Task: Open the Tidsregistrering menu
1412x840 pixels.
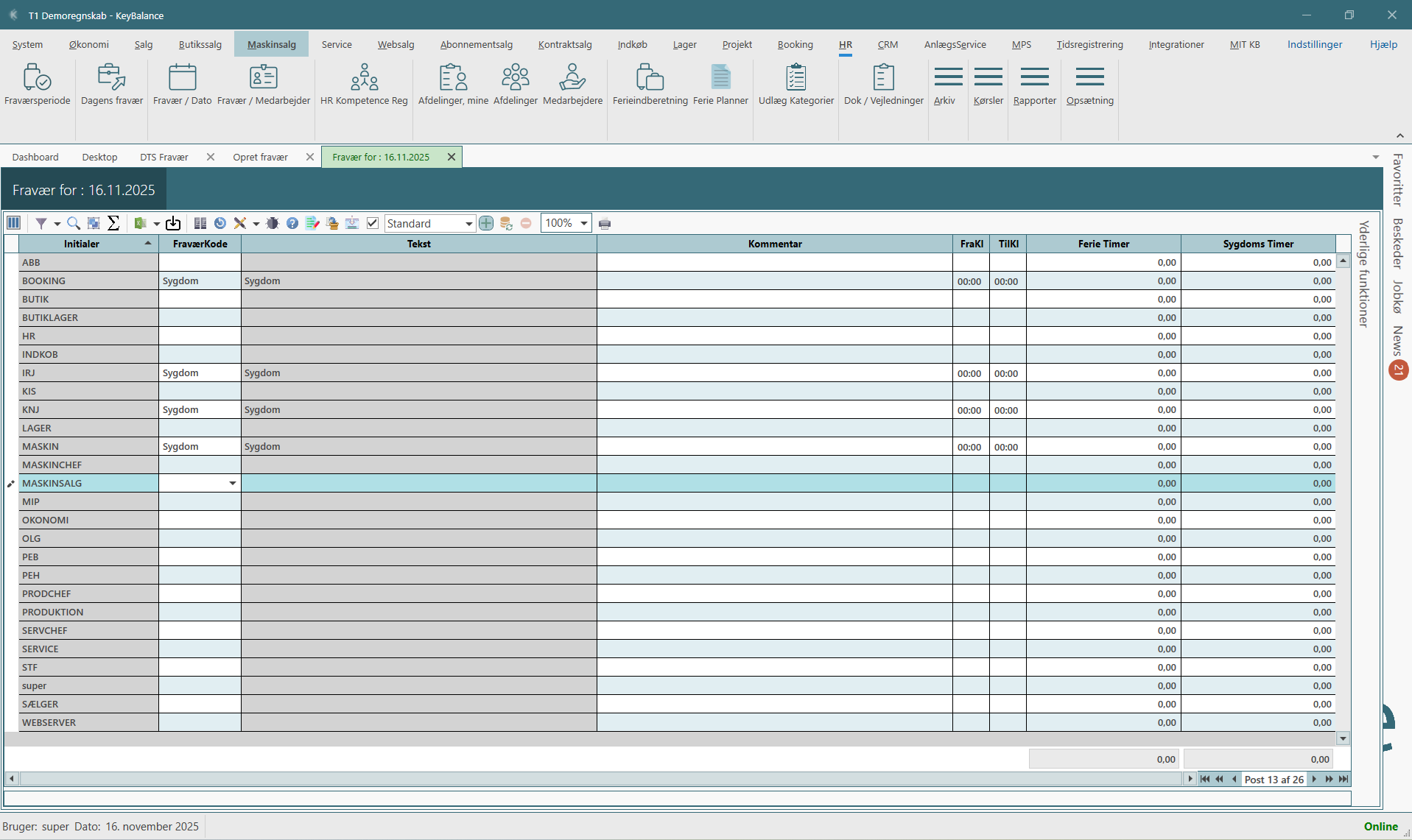Action: (x=1089, y=44)
